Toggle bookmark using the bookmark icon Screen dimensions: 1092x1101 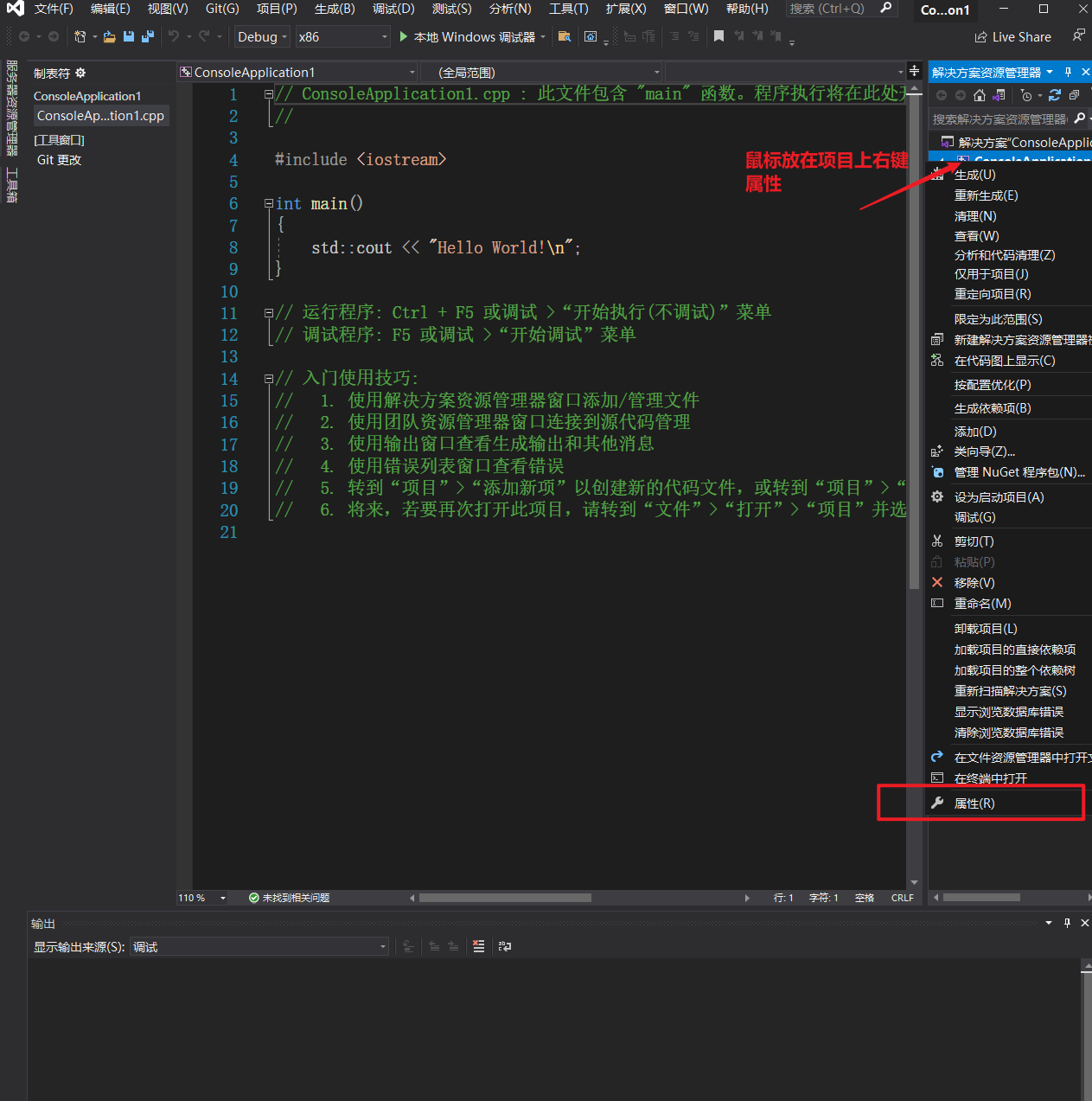tap(718, 36)
